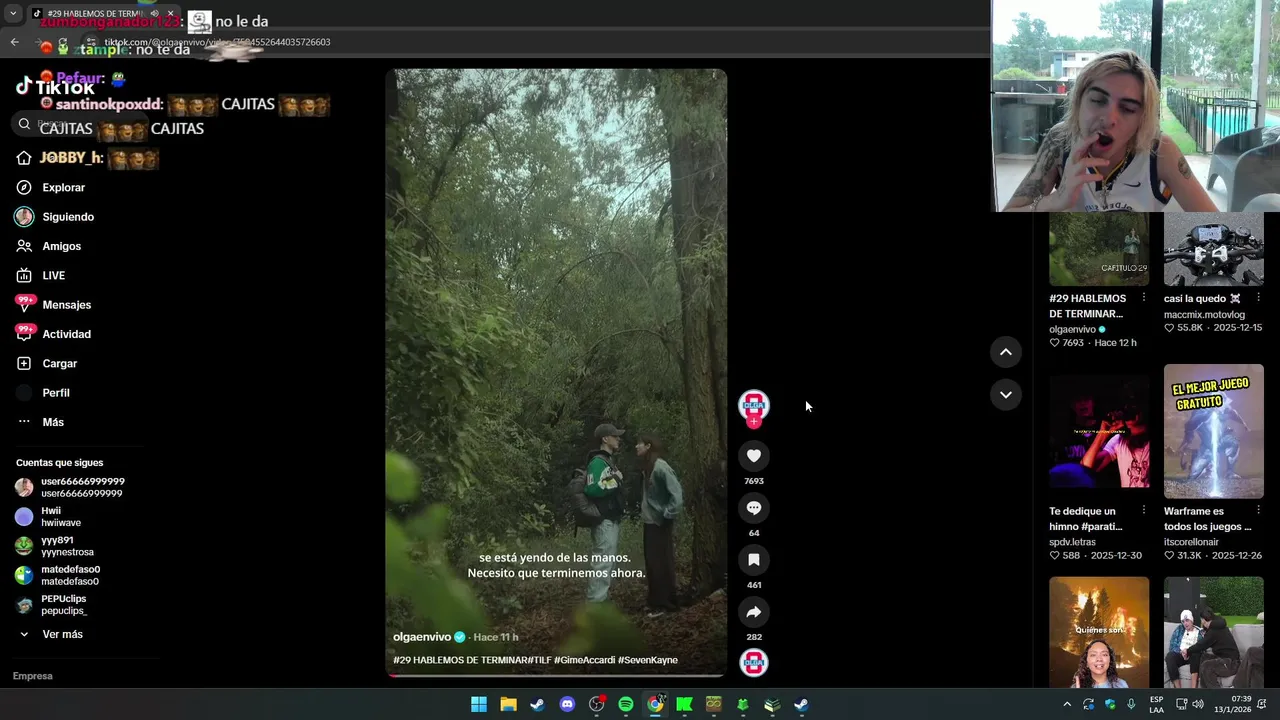Click the browser back arrow
The image size is (1280, 720).
[x=14, y=42]
